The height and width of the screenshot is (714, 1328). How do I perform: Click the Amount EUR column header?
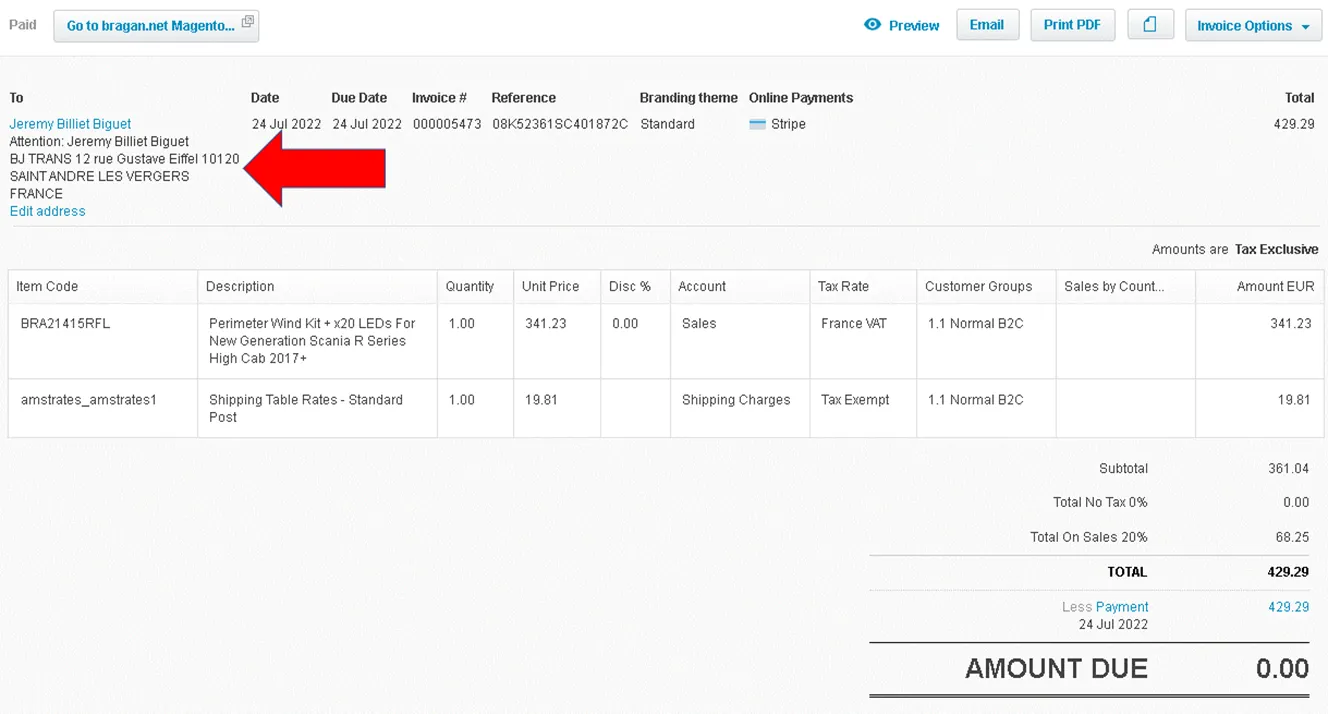[x=1260, y=286]
